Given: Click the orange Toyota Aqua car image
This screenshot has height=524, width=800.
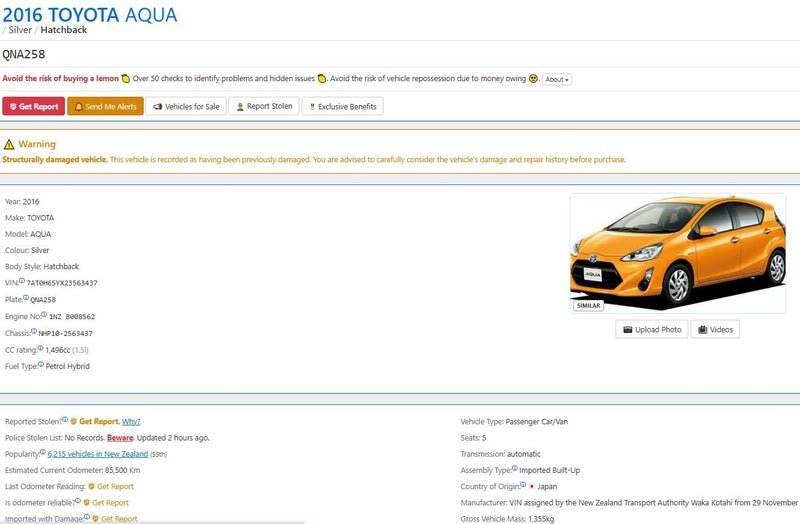Looking at the screenshot, I should click(678, 253).
